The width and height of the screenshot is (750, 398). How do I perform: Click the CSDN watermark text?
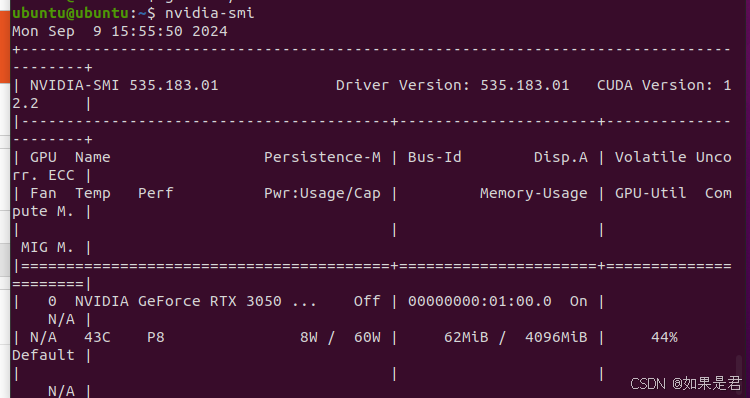pos(686,383)
